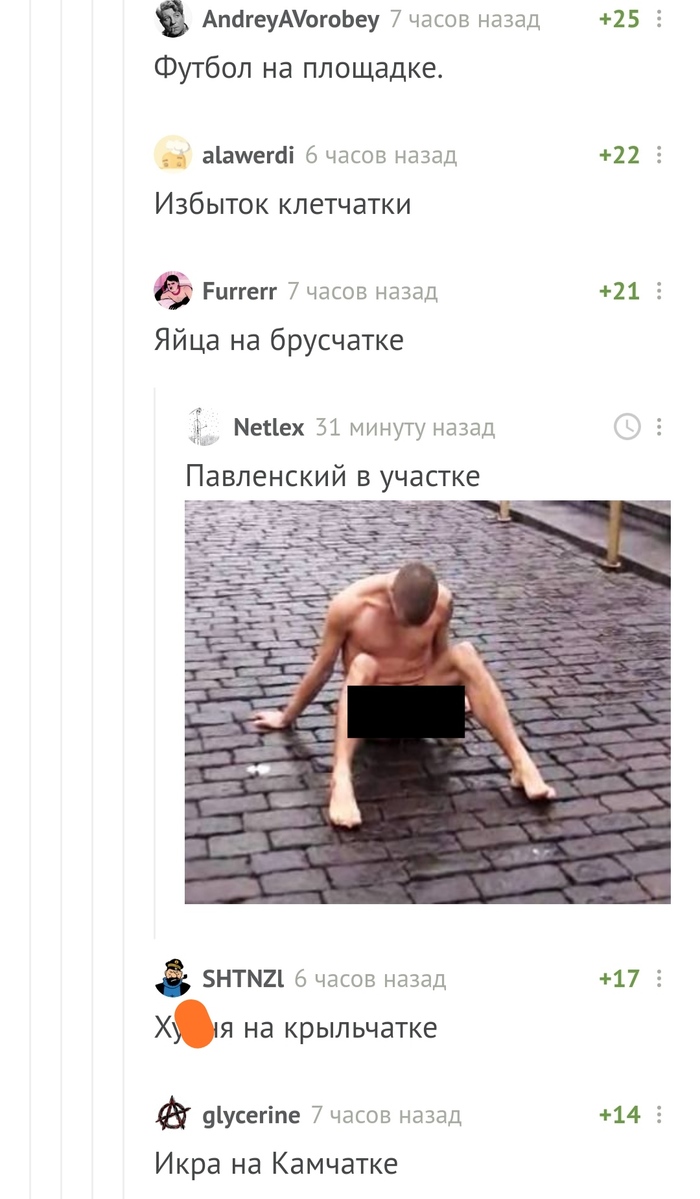This screenshot has height=1199, width=700.
Task: Click the clock icon on Netlex's comment
Action: pyautogui.click(x=627, y=427)
